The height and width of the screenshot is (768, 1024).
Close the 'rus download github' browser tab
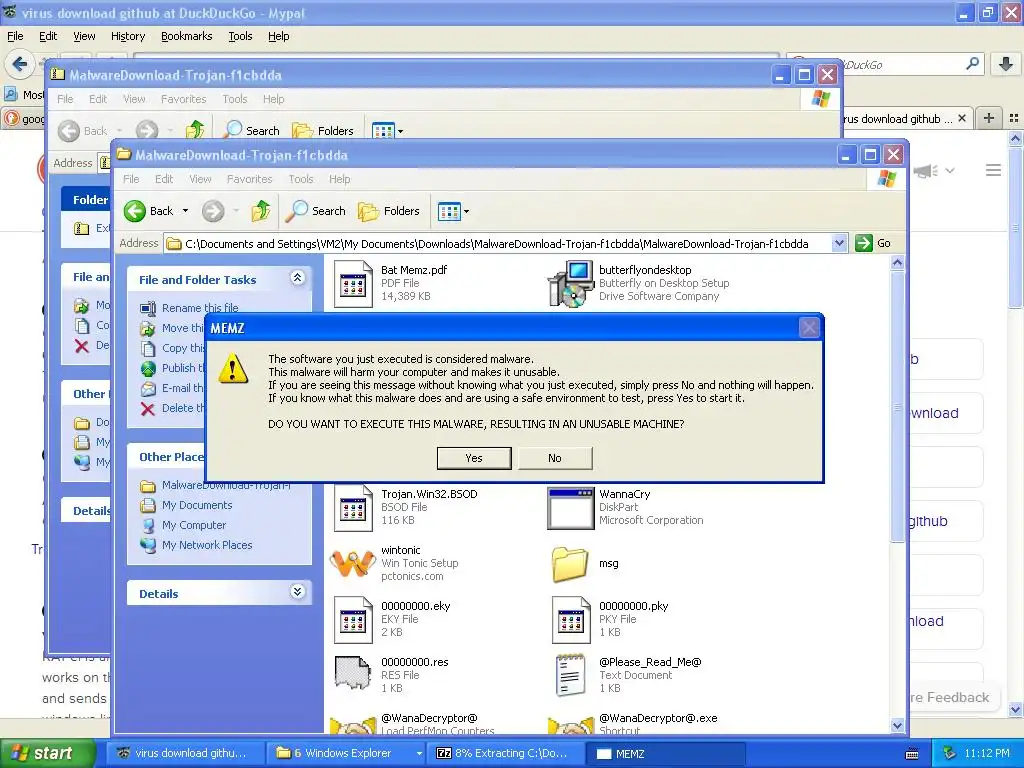961,118
